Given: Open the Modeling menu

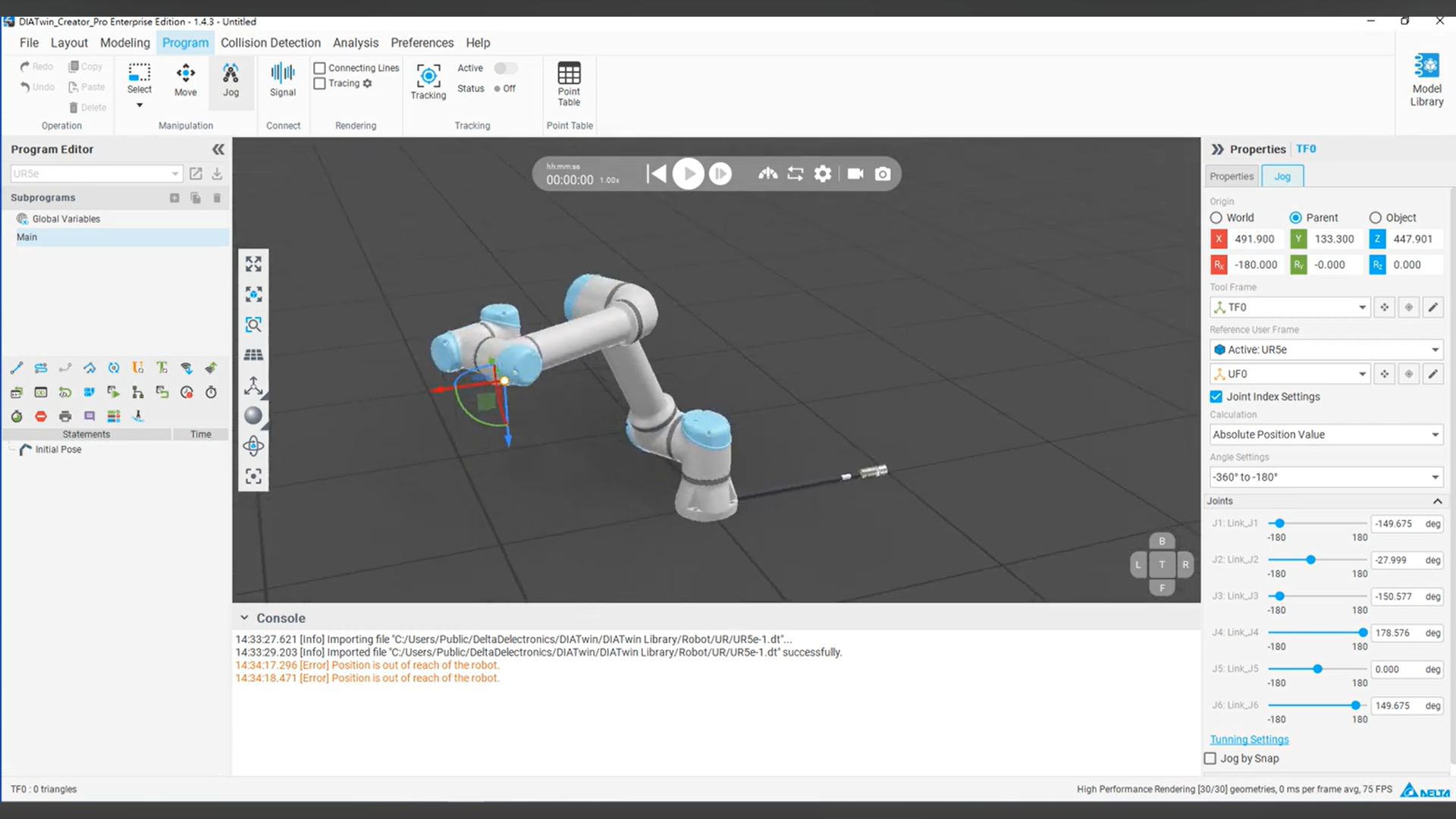Looking at the screenshot, I should pyautogui.click(x=125, y=42).
